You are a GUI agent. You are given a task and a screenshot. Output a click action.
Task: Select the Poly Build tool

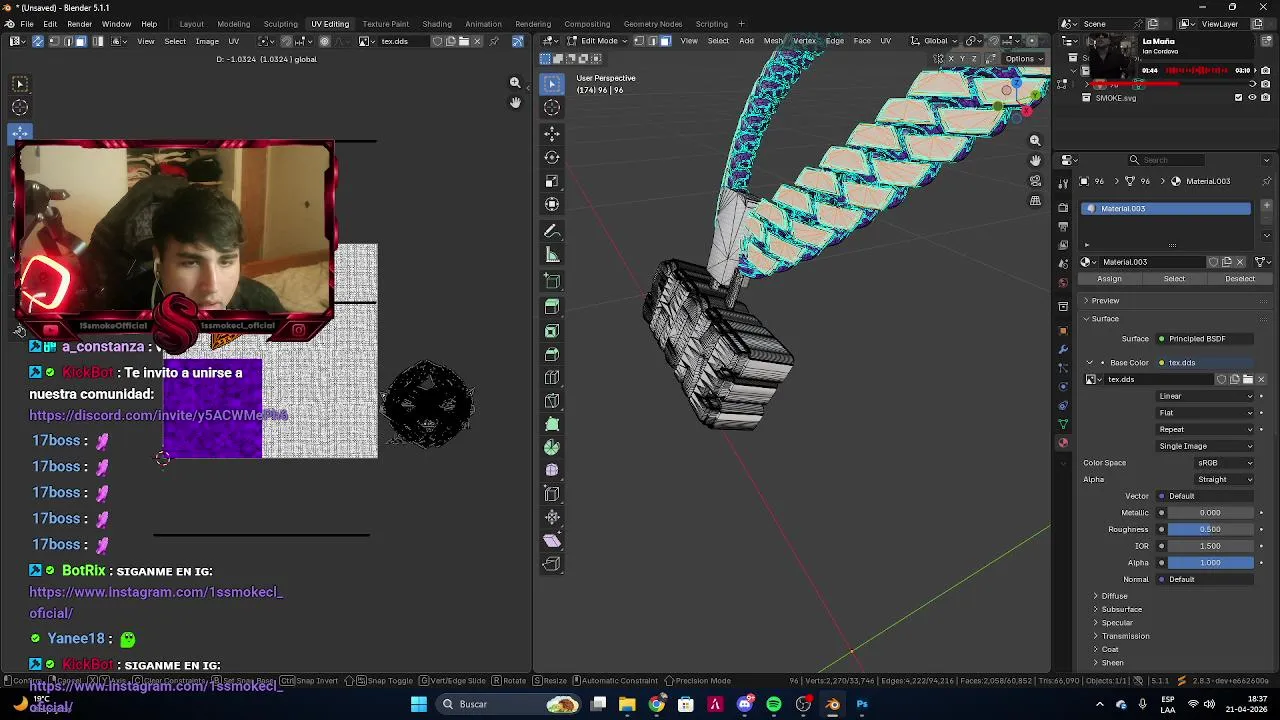click(552, 425)
